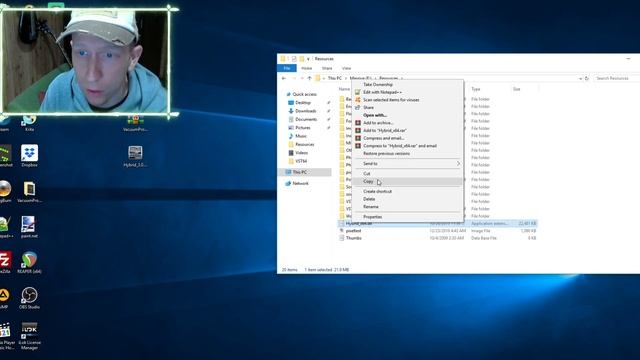
Task: Click the VacuumPro folder icon beside ImgBurn
Action: tap(29, 191)
